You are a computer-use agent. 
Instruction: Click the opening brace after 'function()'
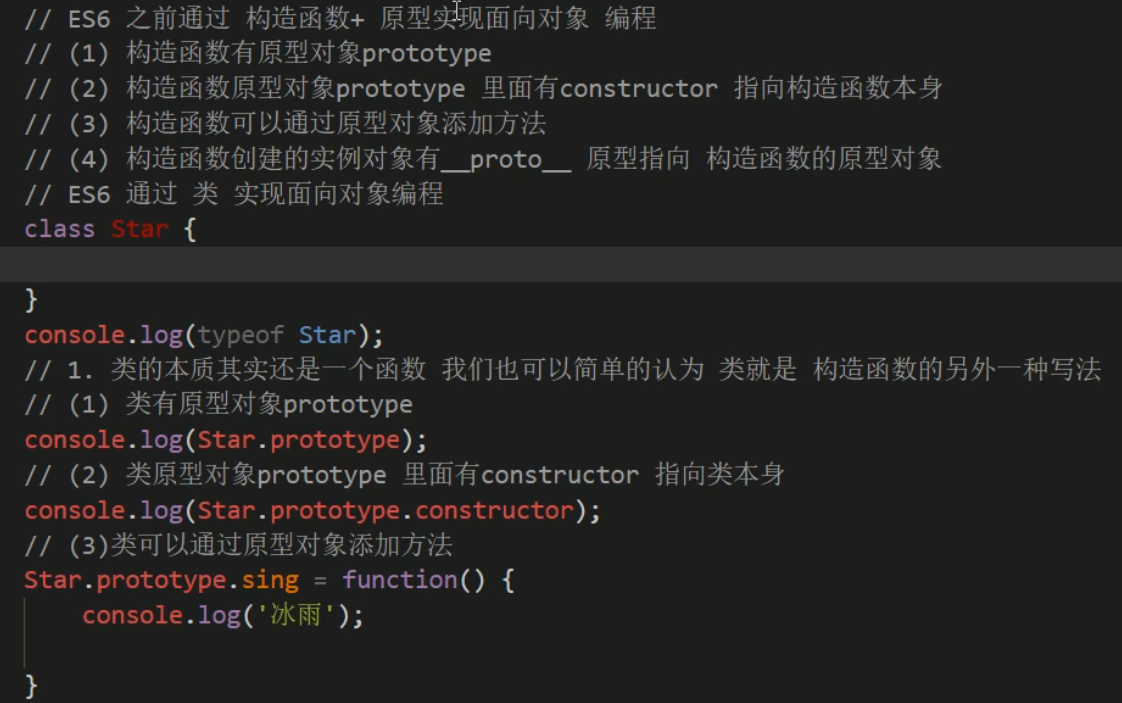[508, 580]
